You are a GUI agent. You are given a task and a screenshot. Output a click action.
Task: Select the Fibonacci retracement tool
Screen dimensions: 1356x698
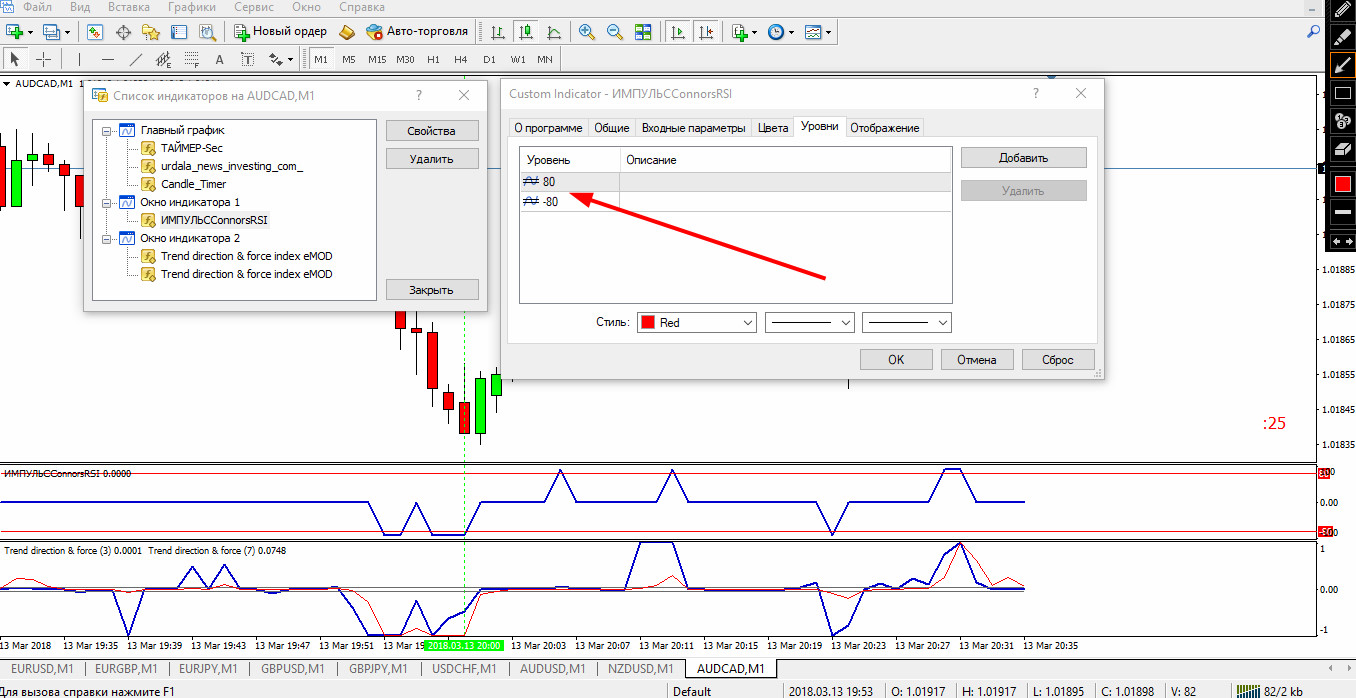[x=192, y=59]
